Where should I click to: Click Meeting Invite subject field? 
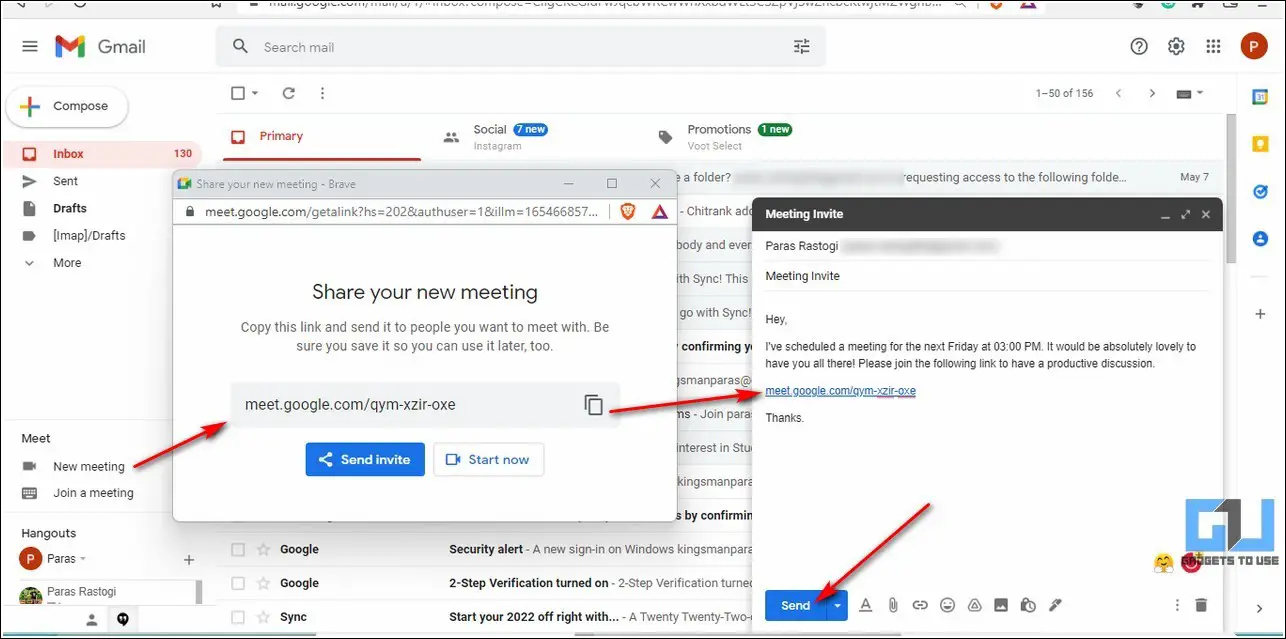pyautogui.click(x=987, y=276)
